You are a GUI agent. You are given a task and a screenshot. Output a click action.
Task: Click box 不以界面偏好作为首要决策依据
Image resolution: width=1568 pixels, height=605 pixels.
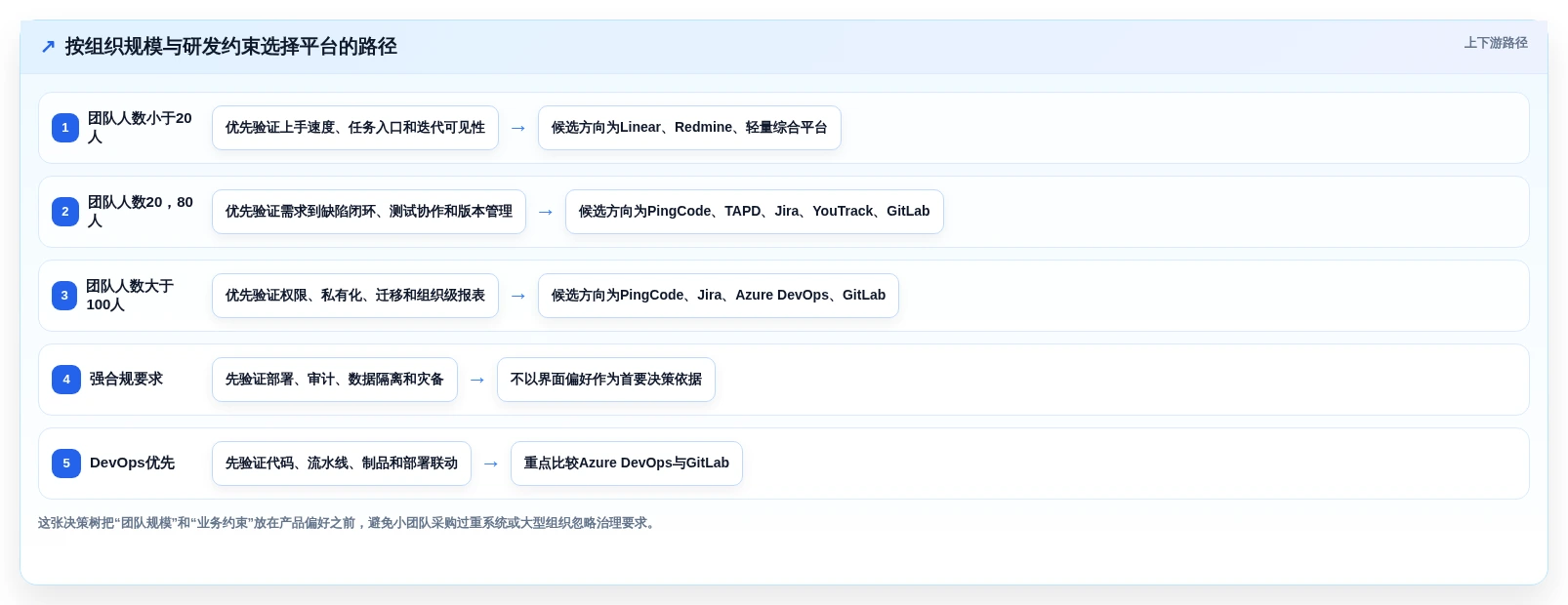[x=606, y=380]
